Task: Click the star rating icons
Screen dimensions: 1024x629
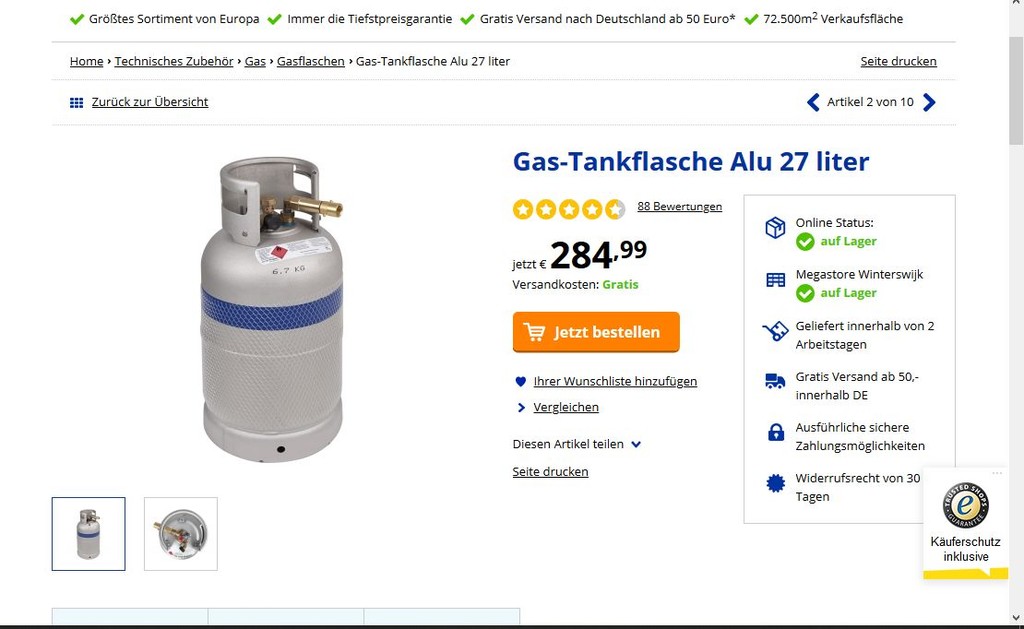Action: coord(569,209)
